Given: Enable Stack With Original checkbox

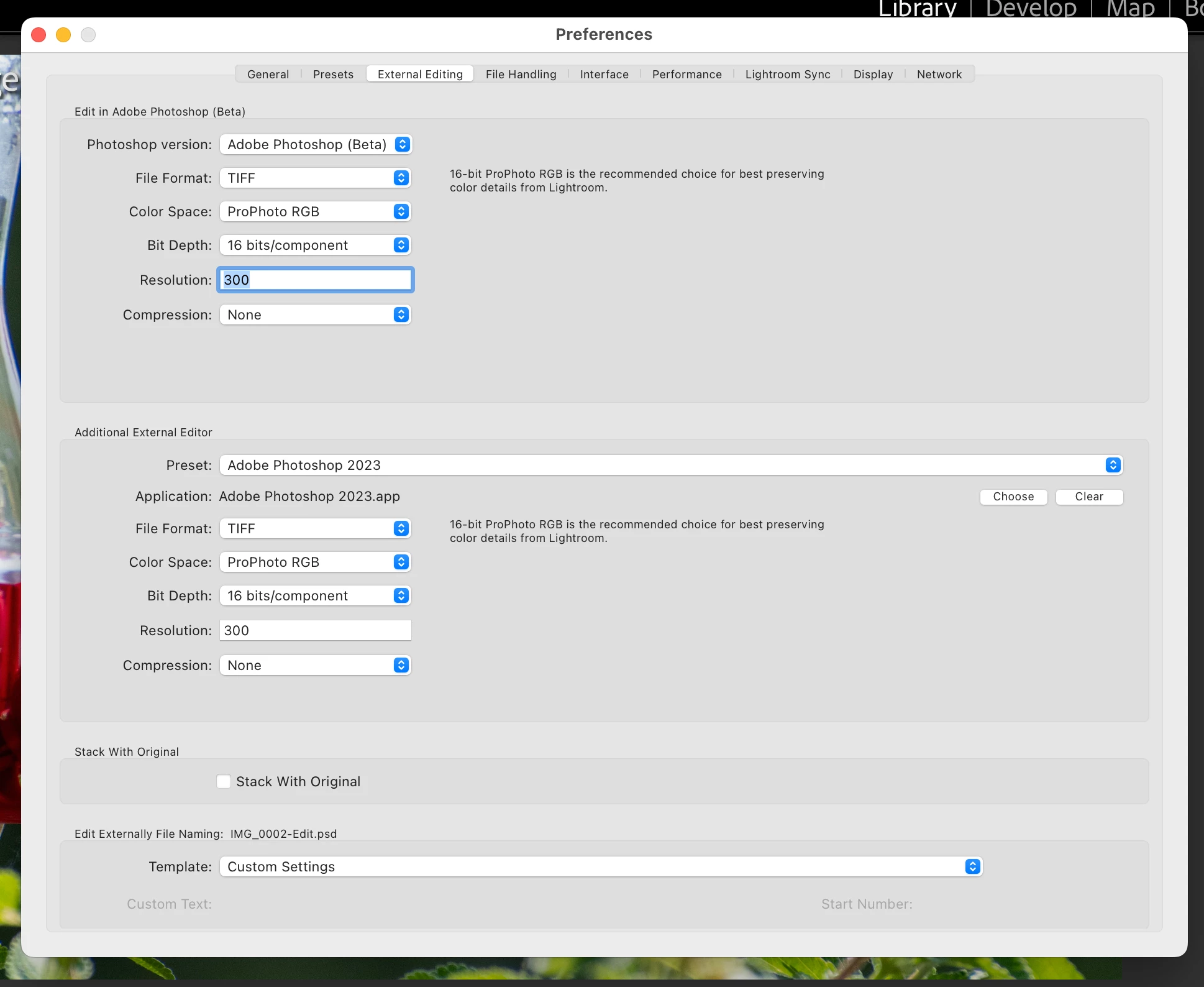Looking at the screenshot, I should click(x=224, y=781).
